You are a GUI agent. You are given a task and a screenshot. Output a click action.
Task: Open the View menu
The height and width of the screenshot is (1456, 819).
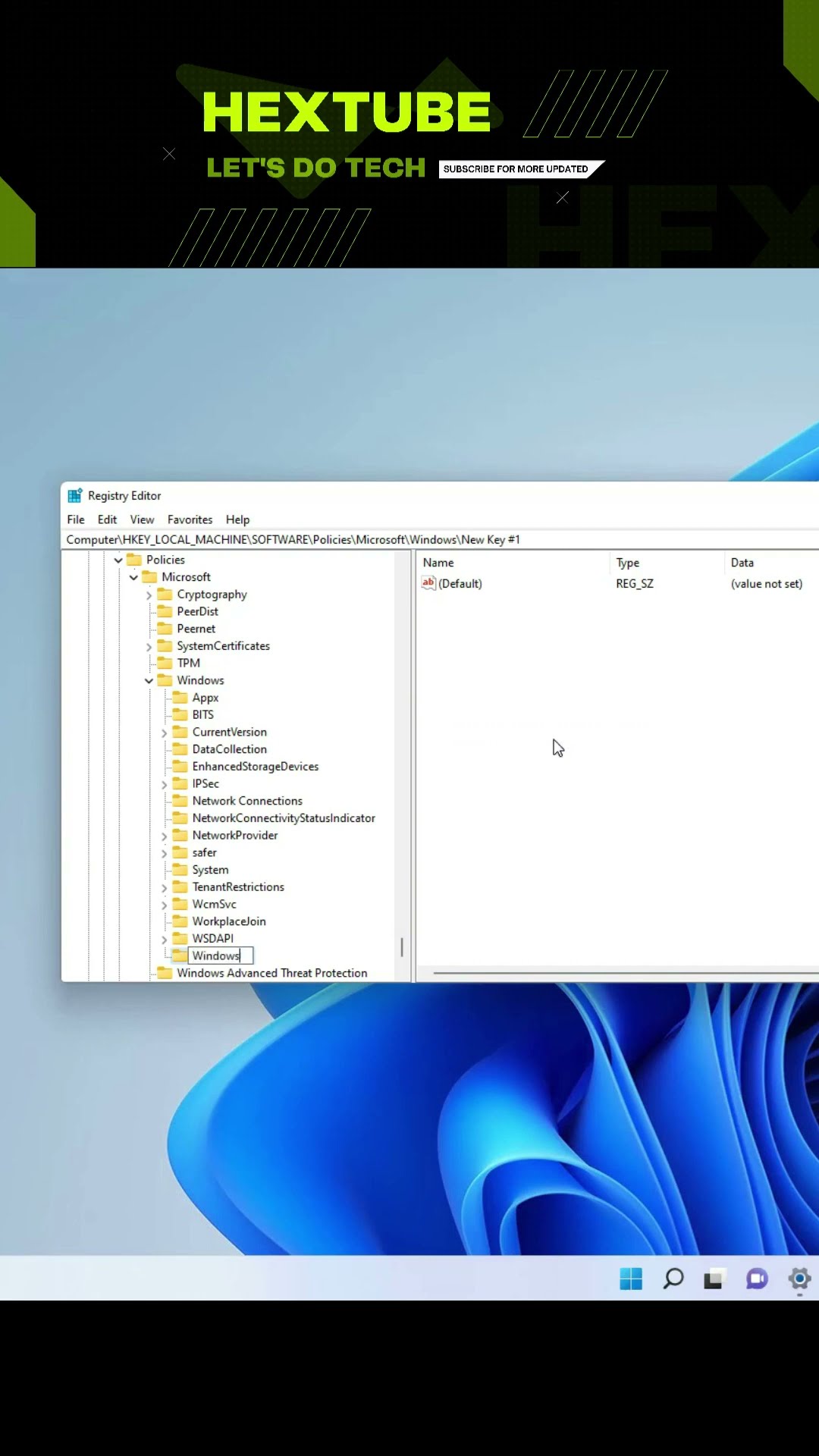(142, 519)
